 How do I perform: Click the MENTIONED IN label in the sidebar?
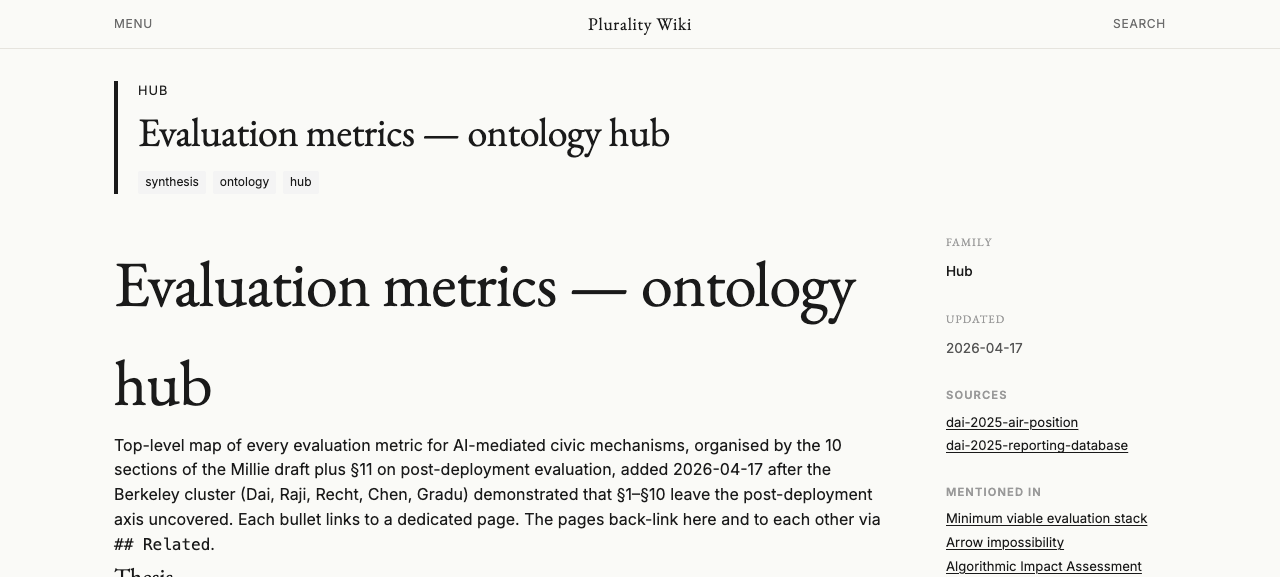[x=994, y=492]
